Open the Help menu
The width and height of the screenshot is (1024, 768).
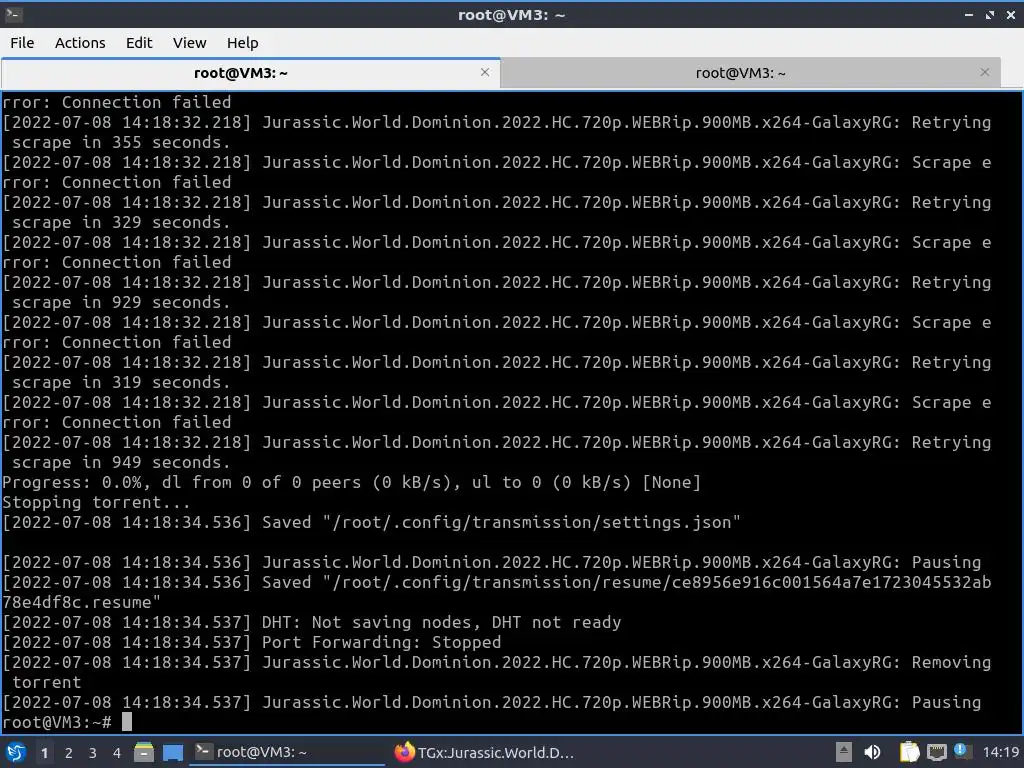(242, 43)
